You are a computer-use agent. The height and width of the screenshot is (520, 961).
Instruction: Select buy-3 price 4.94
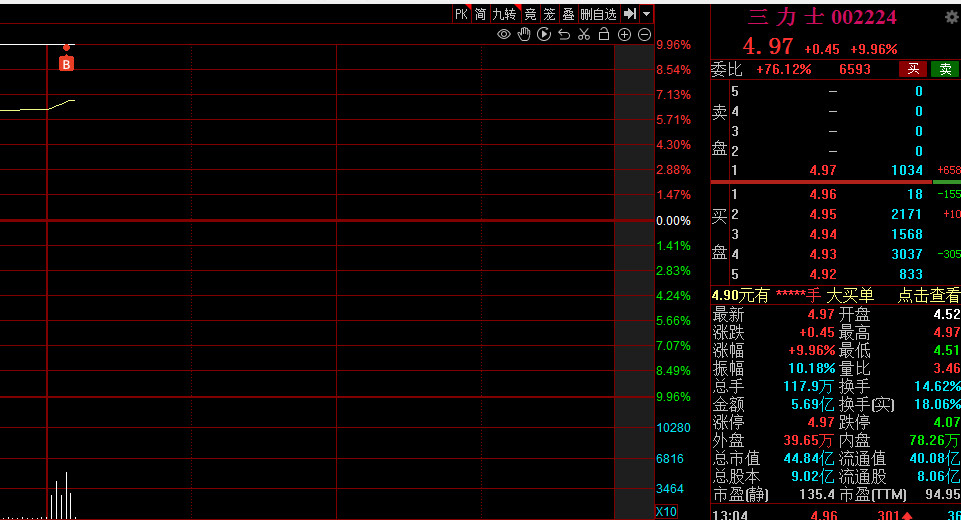[x=822, y=234]
